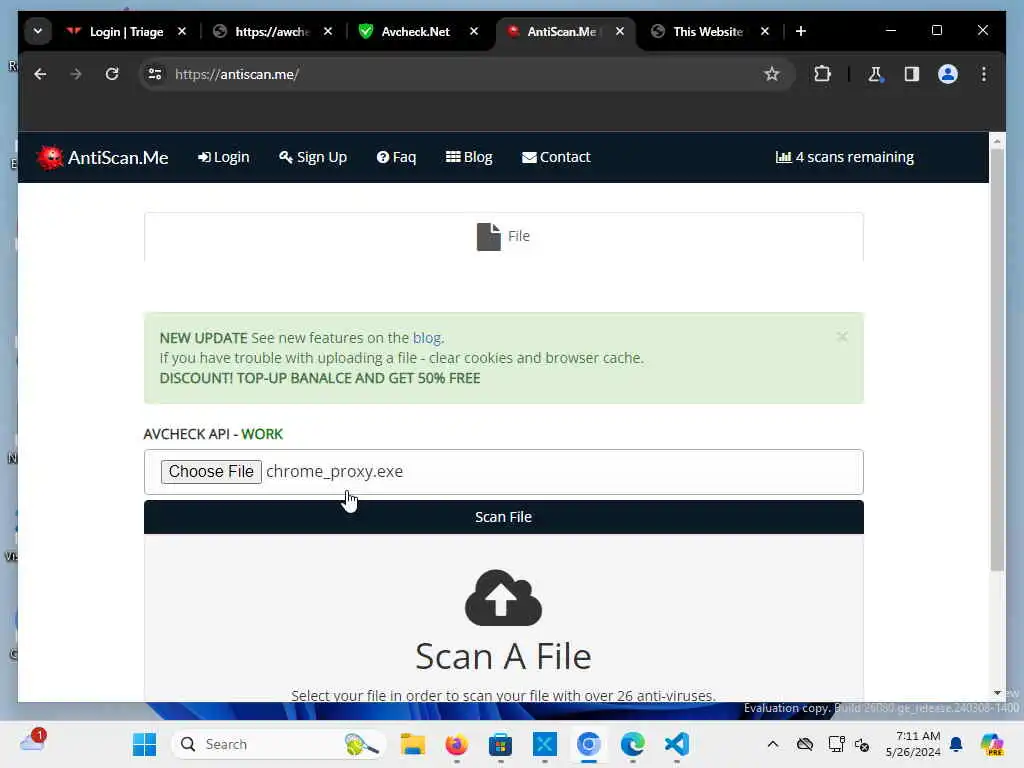The image size is (1024, 768).
Task: Click the Chrome taskbar icon
Action: coord(588,744)
